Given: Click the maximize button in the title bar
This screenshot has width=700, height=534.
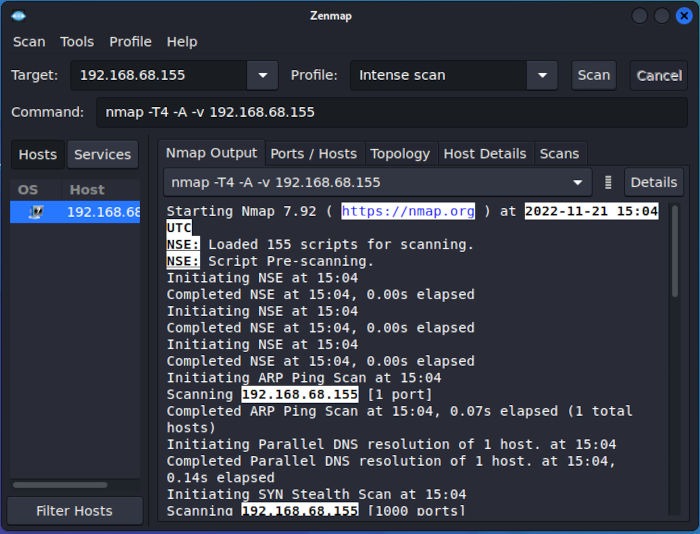Looking at the screenshot, I should pyautogui.click(x=661, y=16).
